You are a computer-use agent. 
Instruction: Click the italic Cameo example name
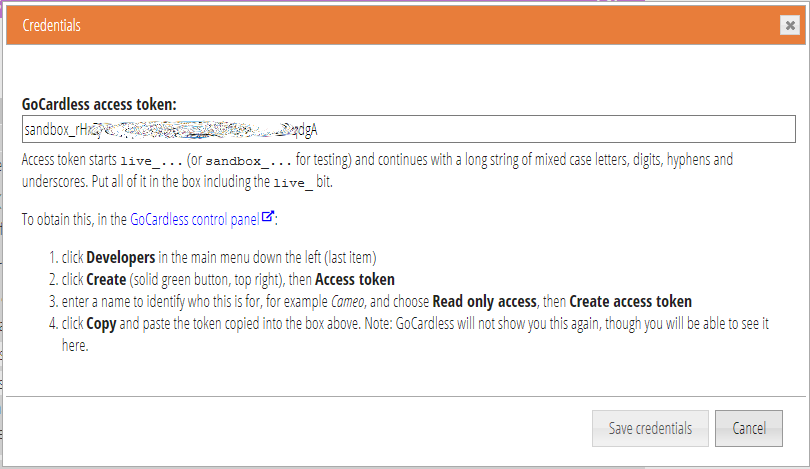(348, 301)
